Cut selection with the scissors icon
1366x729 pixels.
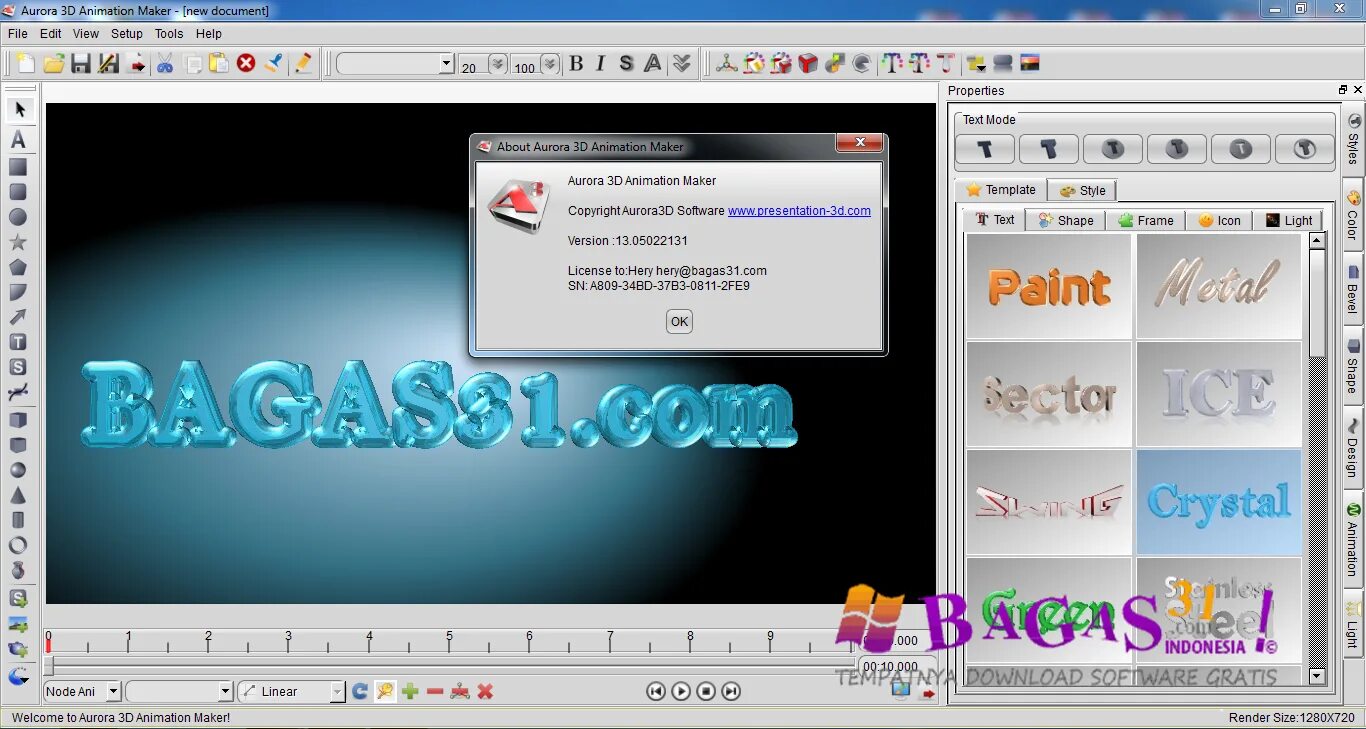(x=165, y=64)
